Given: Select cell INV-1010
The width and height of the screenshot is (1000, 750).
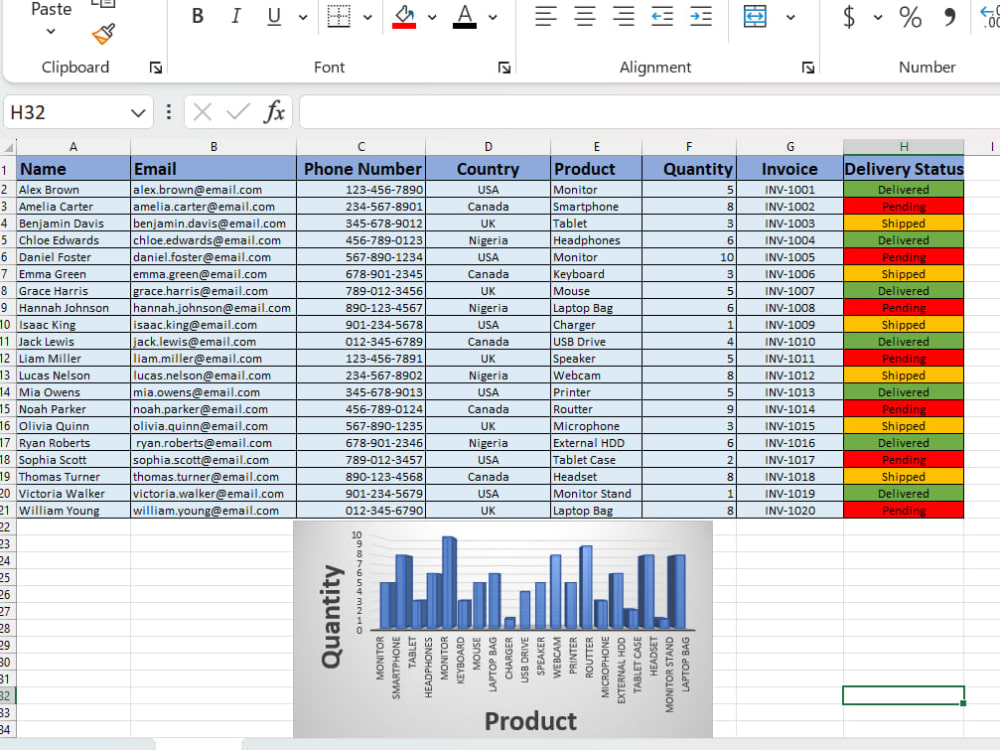Looking at the screenshot, I should click(790, 342).
